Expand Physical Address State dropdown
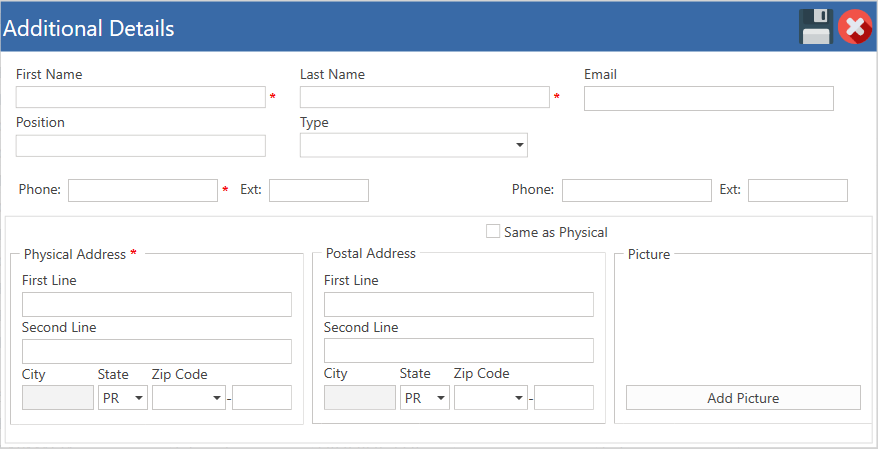 (123, 397)
